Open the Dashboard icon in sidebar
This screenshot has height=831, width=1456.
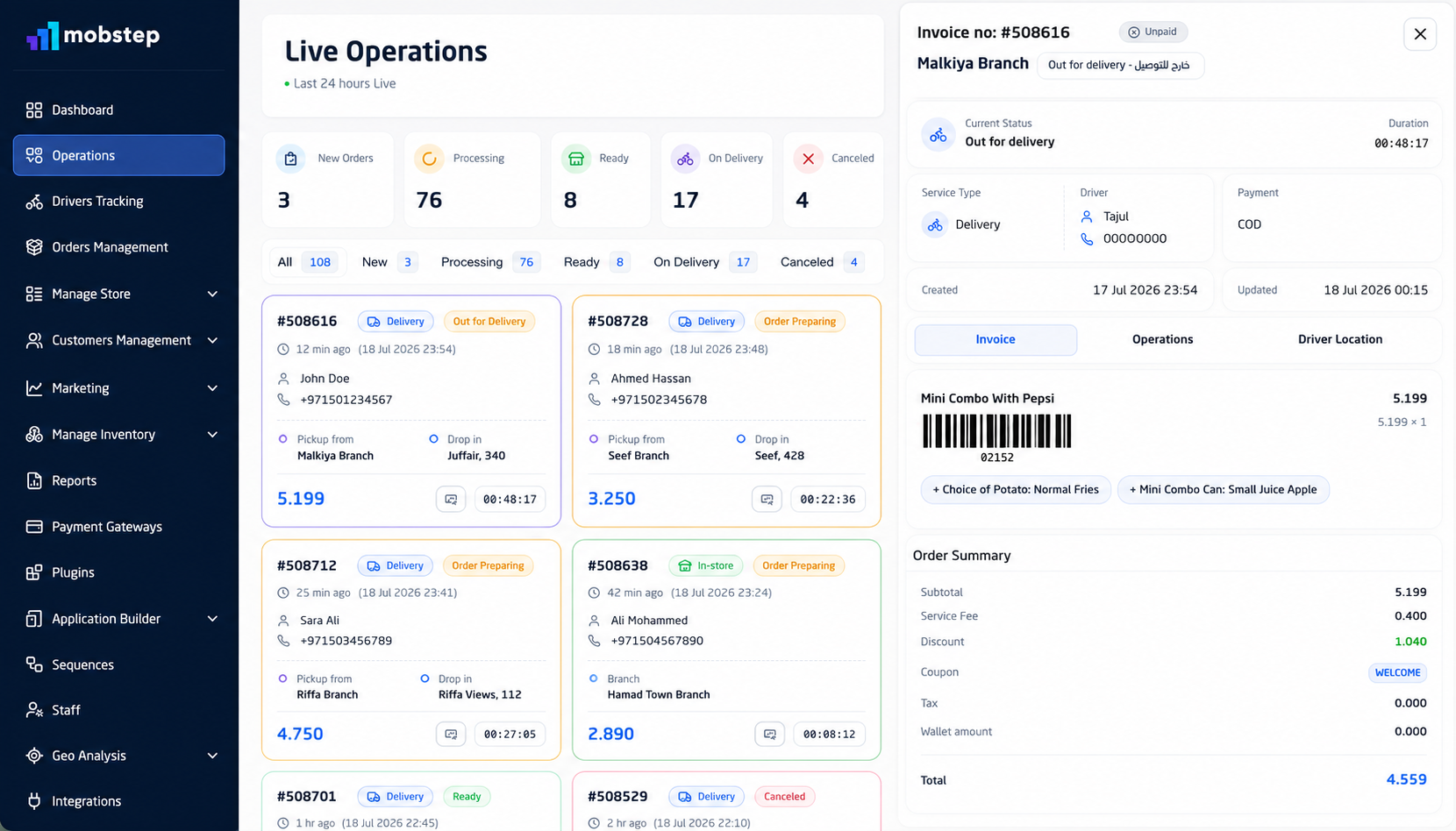(x=34, y=110)
